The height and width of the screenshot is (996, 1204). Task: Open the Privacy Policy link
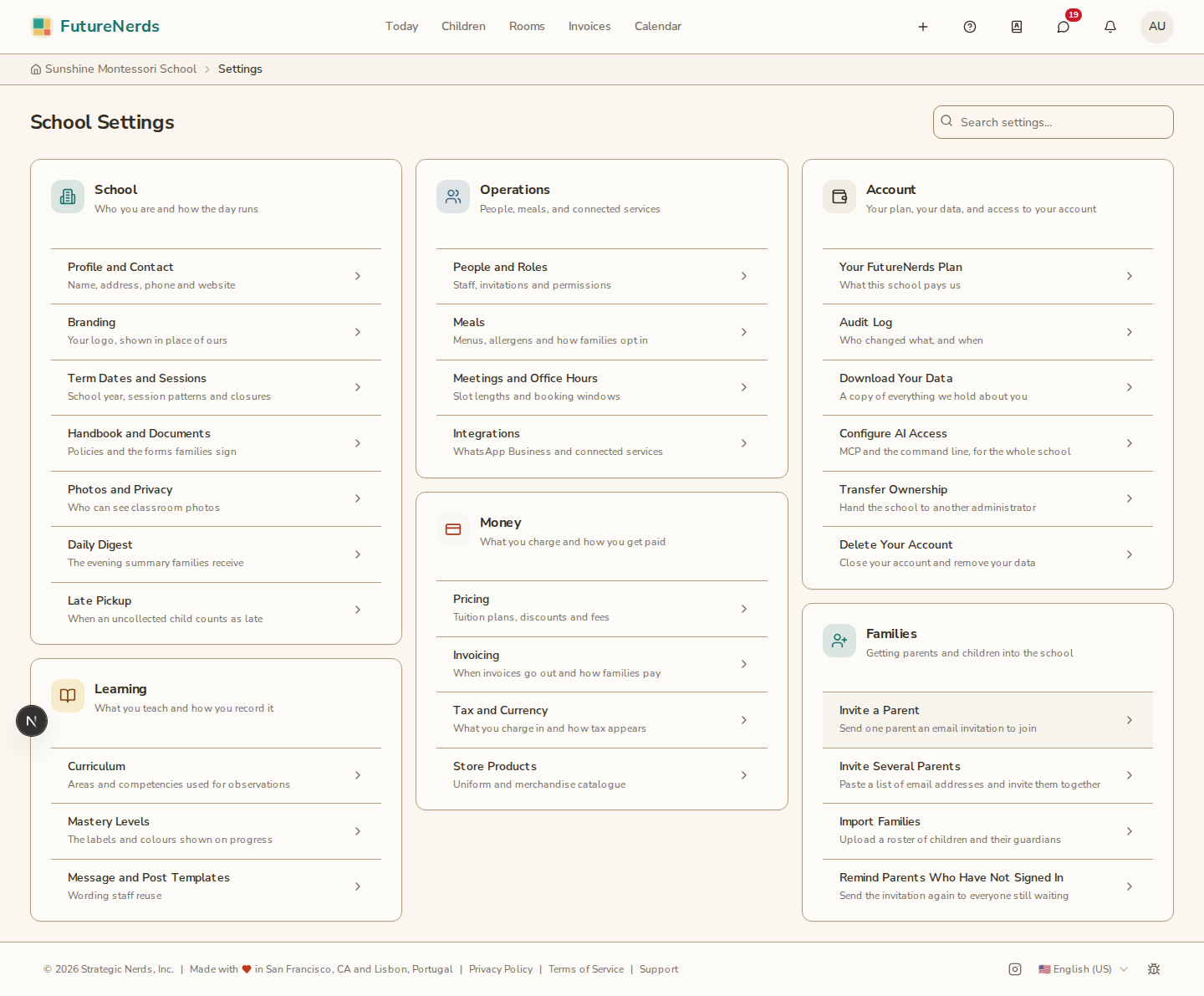(x=501, y=969)
